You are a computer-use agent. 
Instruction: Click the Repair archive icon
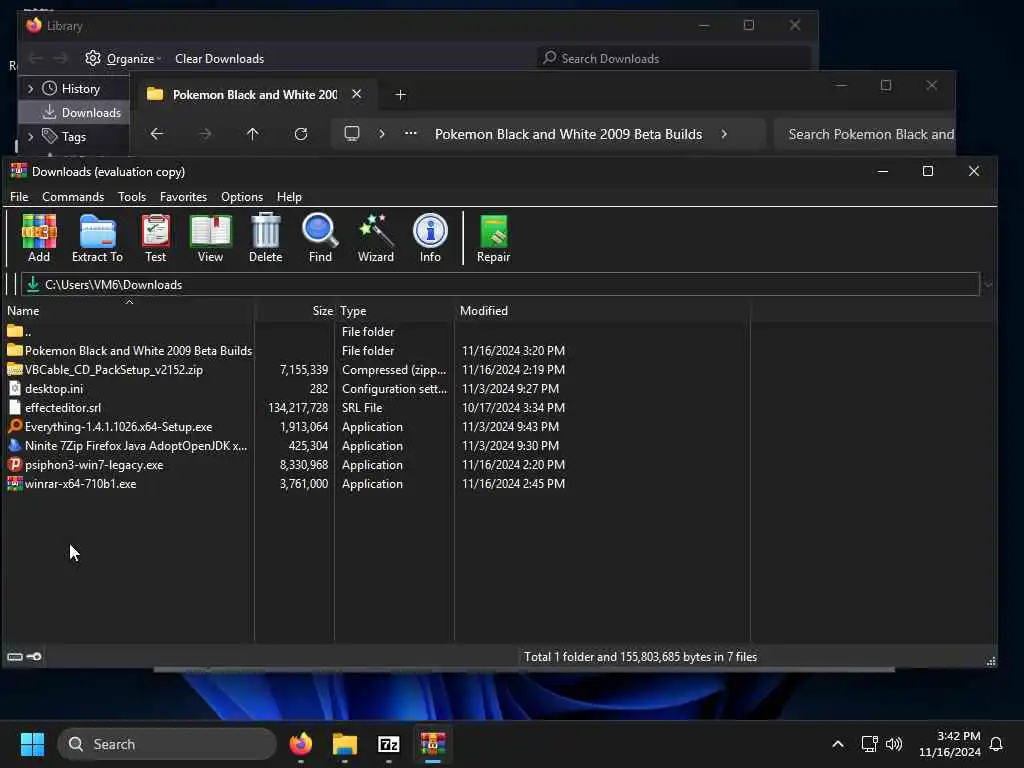tap(494, 238)
